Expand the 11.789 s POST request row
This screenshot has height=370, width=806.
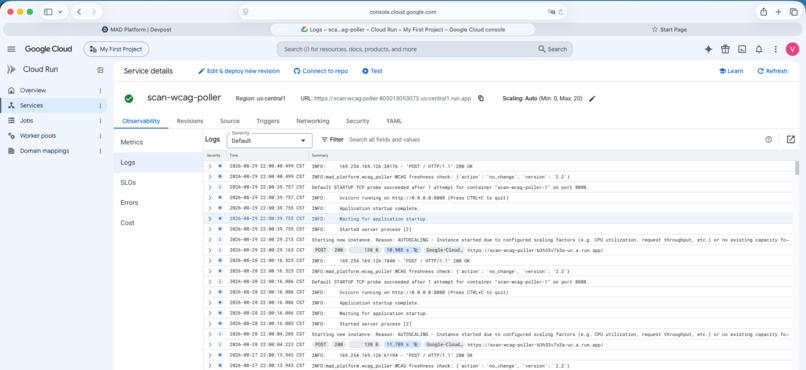(209, 344)
